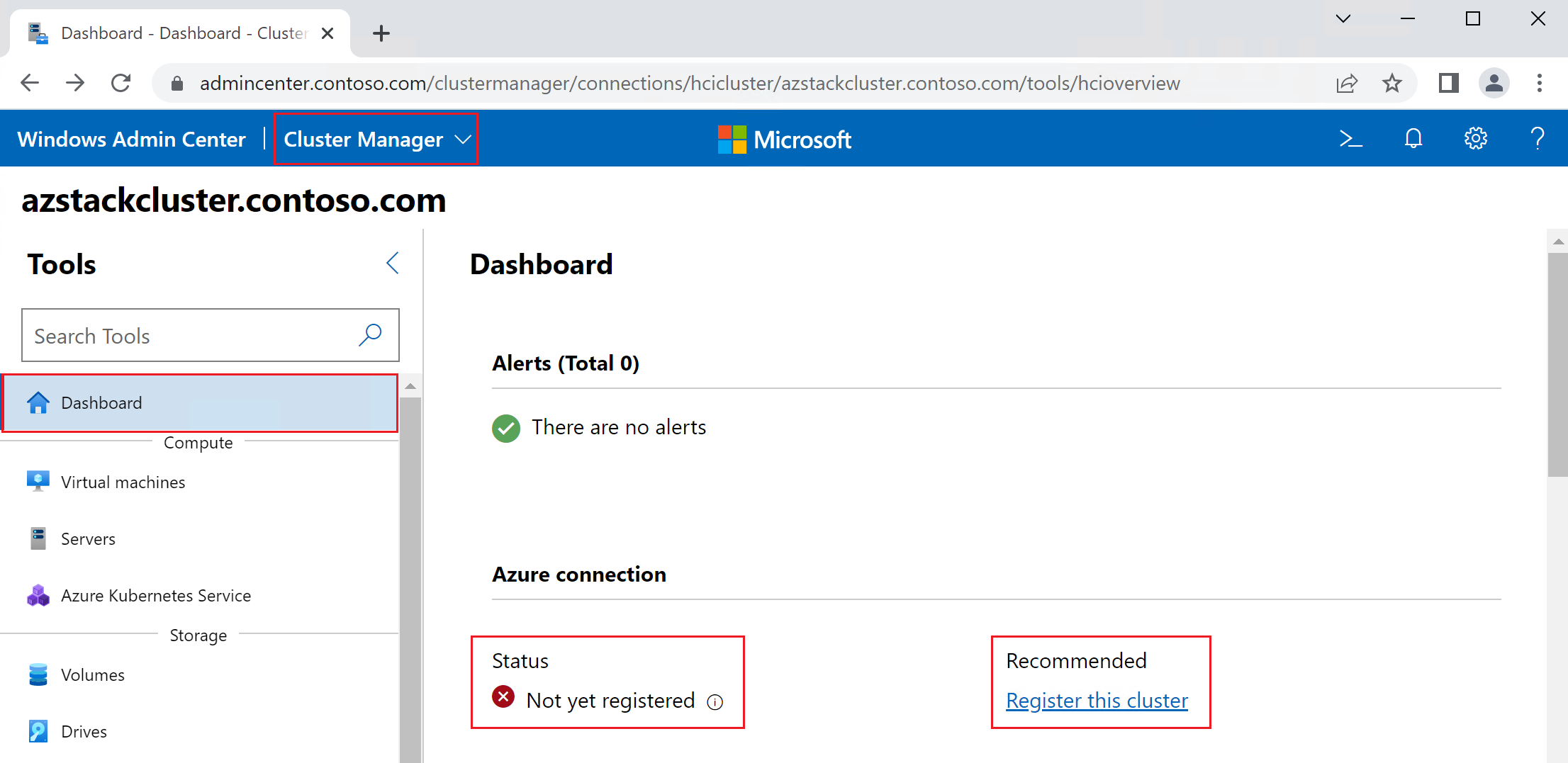Open the Chrome three-dot menu

[1540, 83]
